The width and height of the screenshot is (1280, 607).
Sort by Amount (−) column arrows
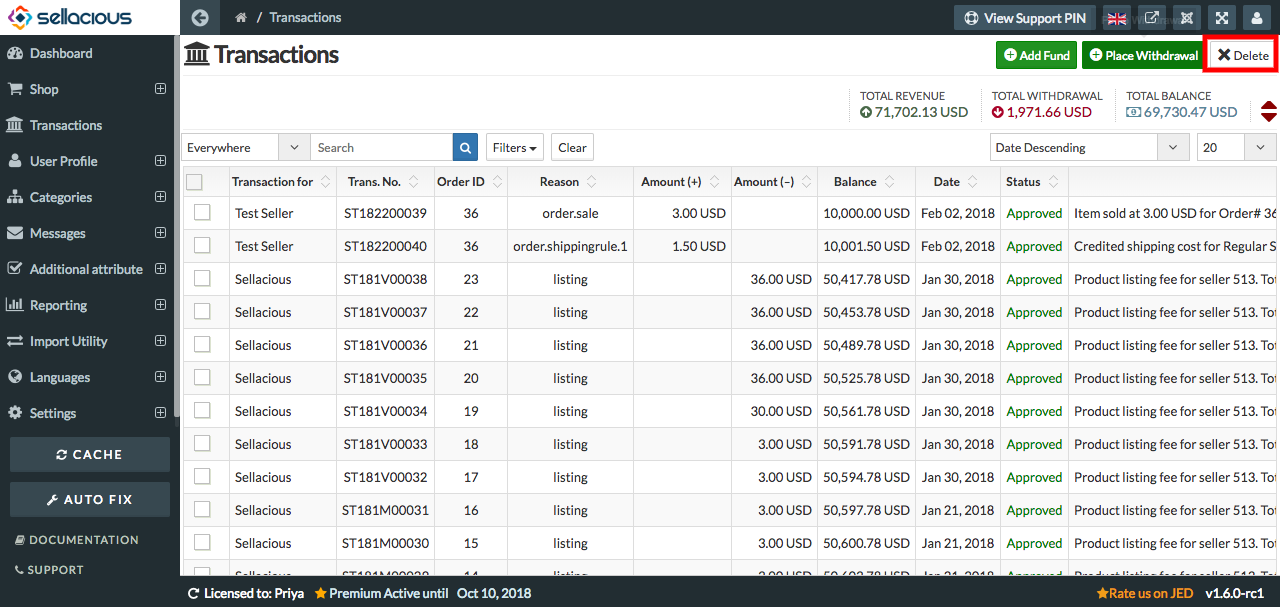[x=806, y=182]
